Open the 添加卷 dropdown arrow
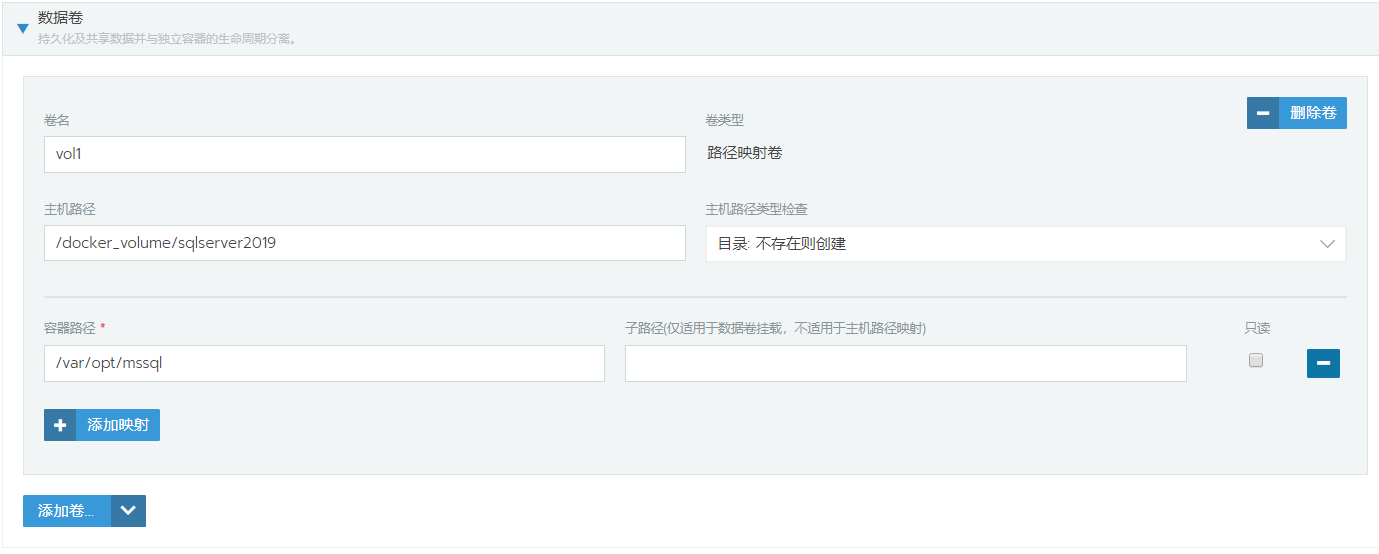The width and height of the screenshot is (1379, 554). coord(128,511)
